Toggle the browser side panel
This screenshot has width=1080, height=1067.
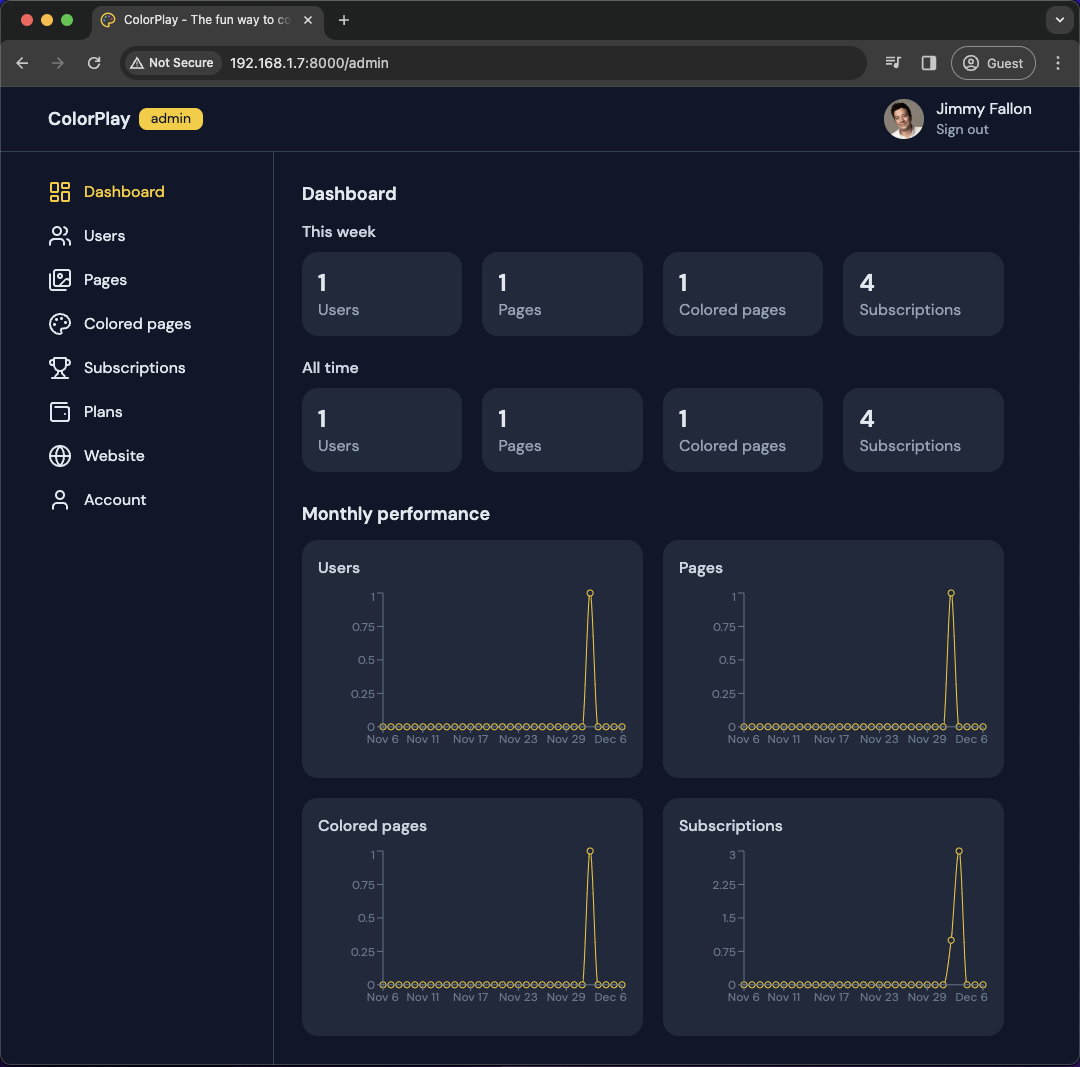coord(928,62)
